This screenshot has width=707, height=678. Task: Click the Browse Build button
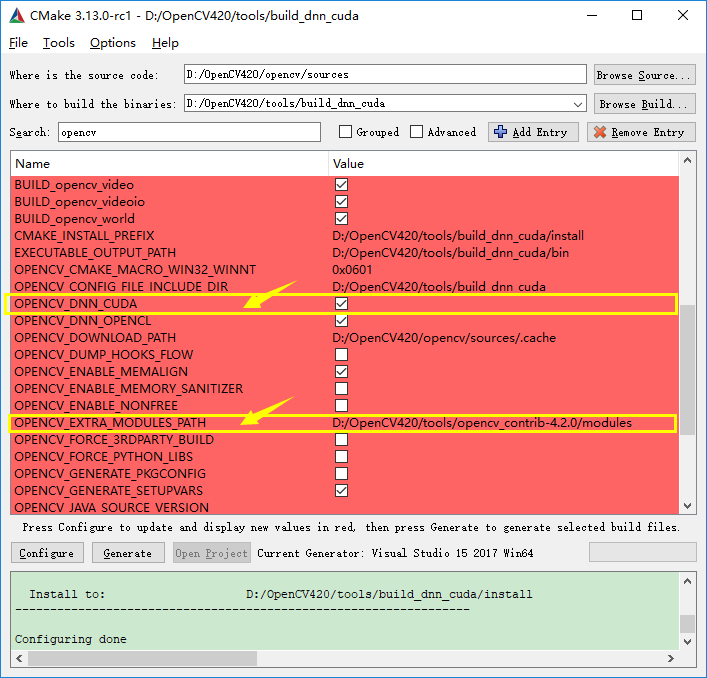[644, 104]
